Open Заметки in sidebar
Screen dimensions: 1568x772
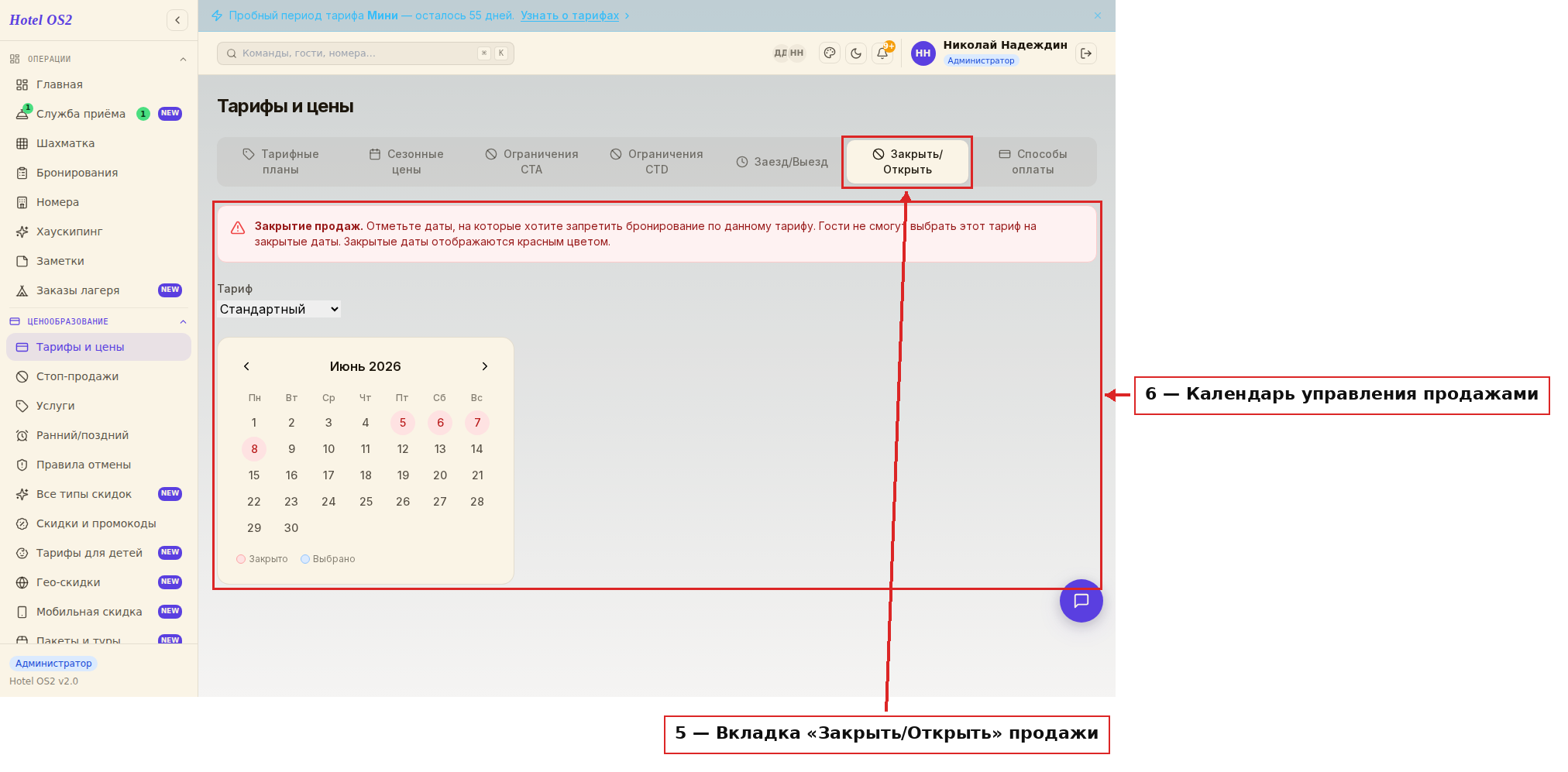[98, 261]
